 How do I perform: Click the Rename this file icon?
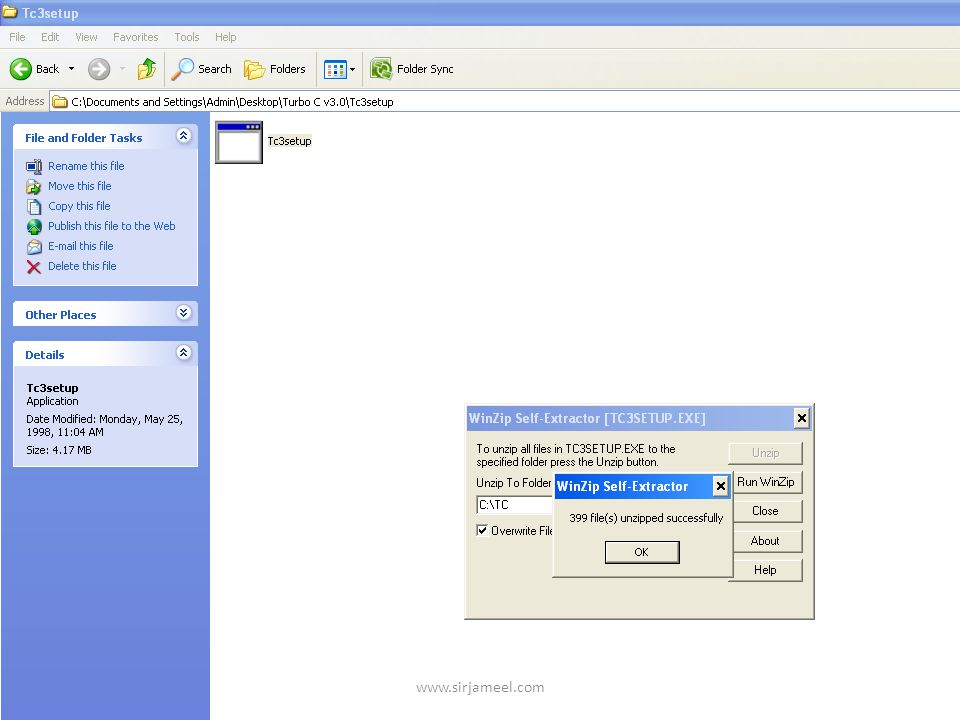34,166
